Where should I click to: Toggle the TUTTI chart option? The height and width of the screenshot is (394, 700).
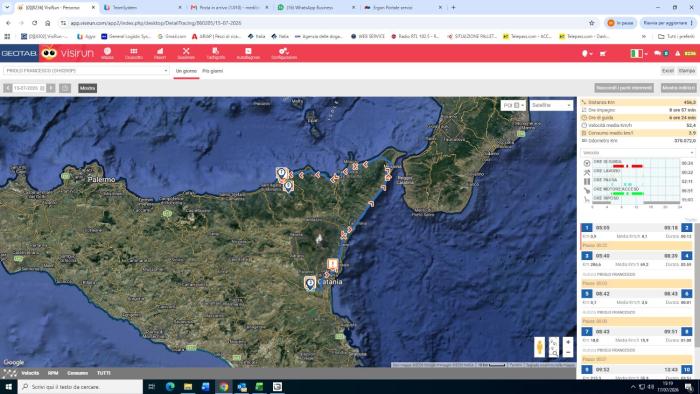tap(104, 373)
